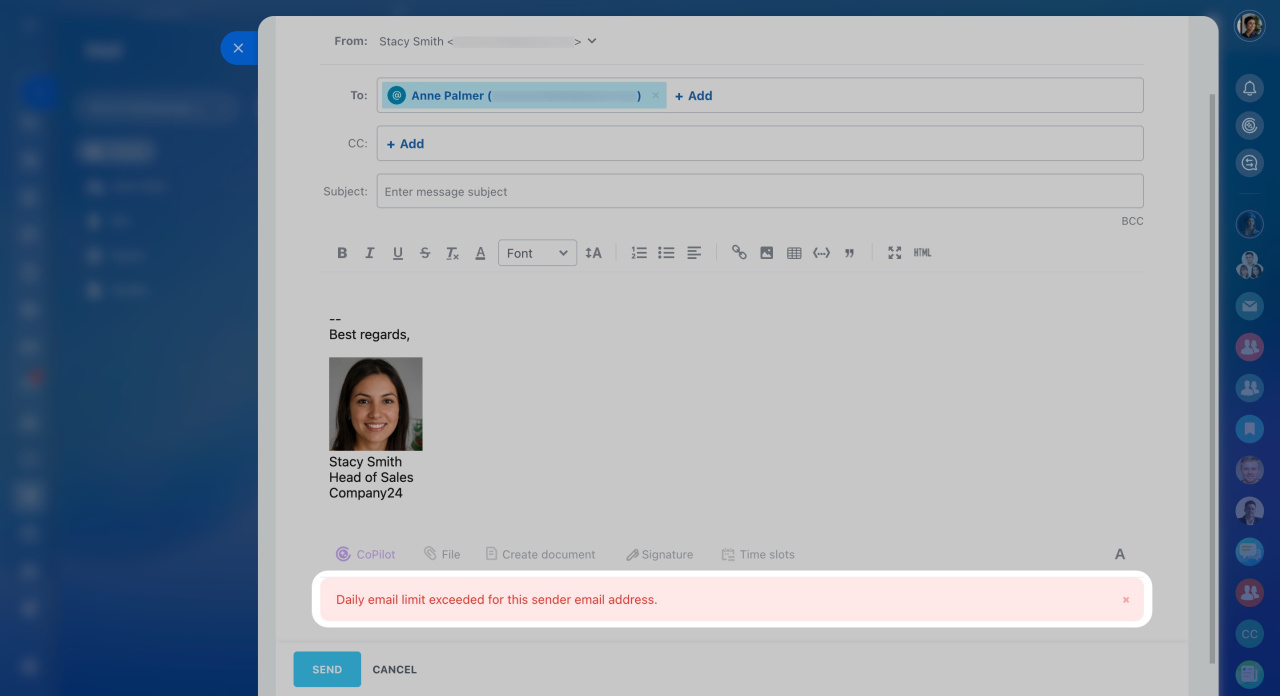Click the BCC link
Screen dimensions: 1280x696
[1132, 221]
